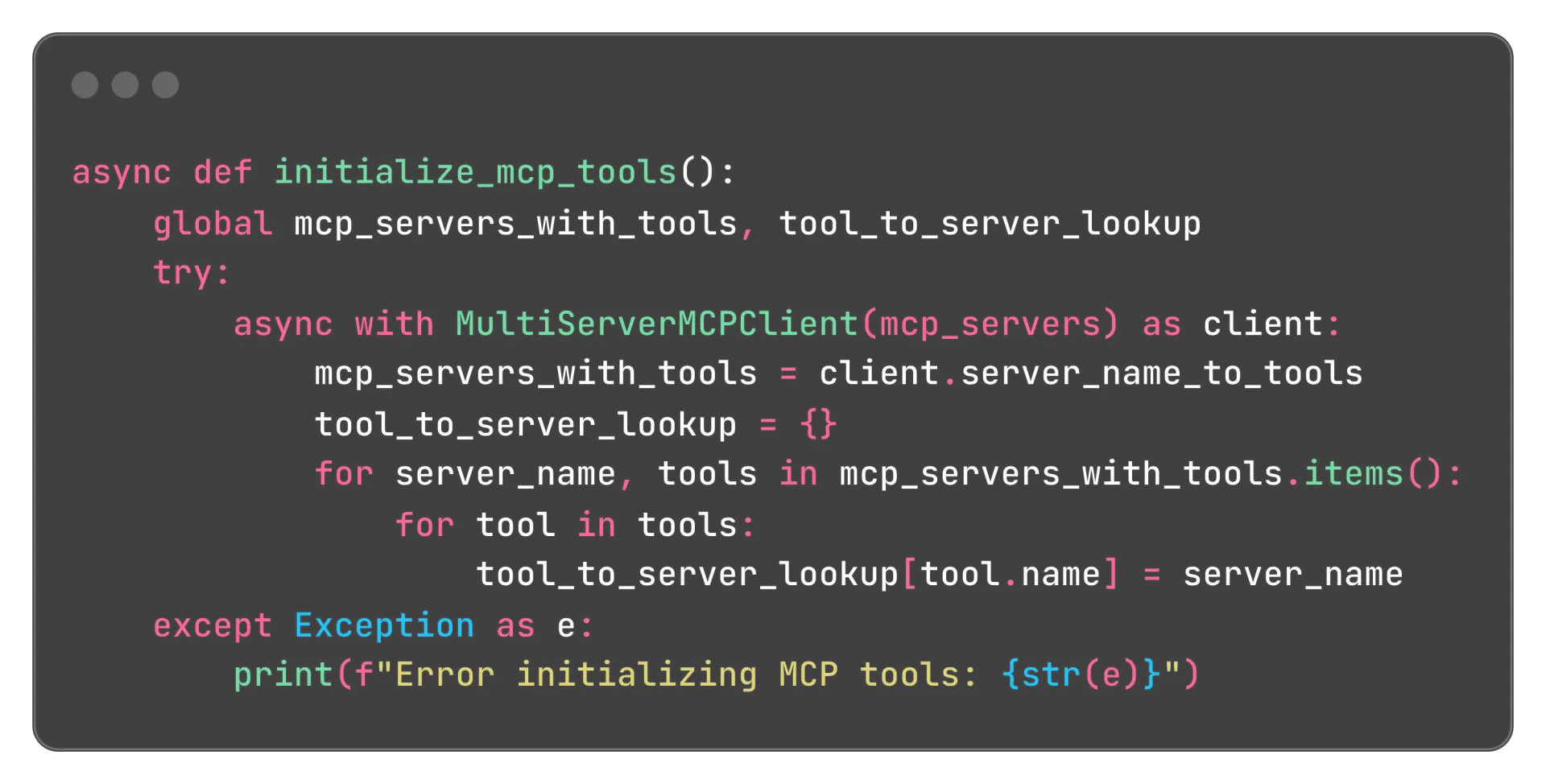Image resolution: width=1546 pixels, height=784 pixels.
Task: Click the 'print' function call
Action: click(x=283, y=675)
